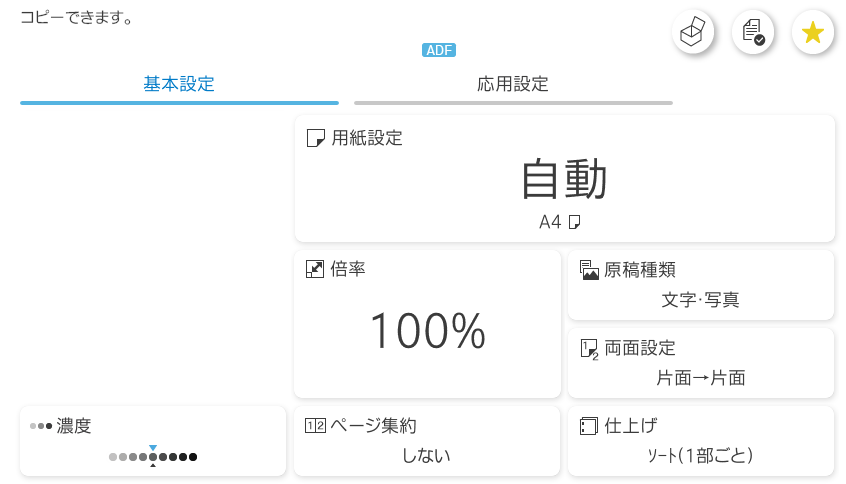Tap the density dots icon beside 濃度

coord(41,426)
